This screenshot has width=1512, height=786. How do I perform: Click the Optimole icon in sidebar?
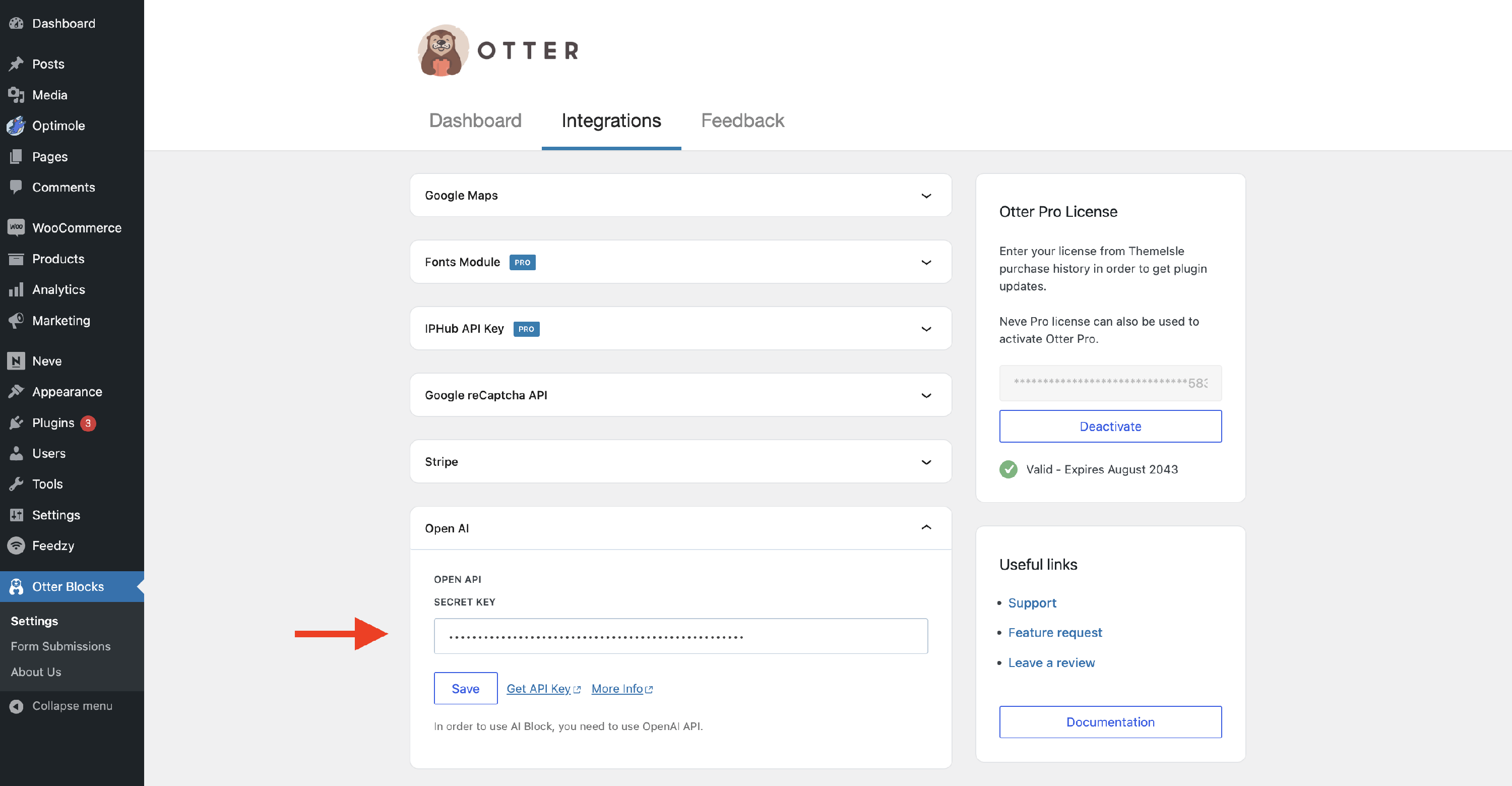(x=16, y=126)
